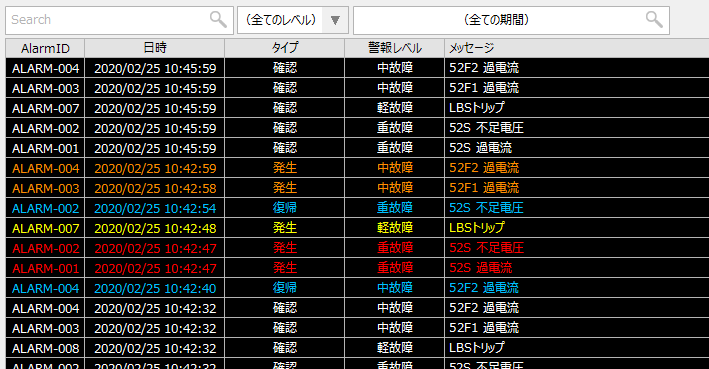Sort by タイプ column header
The height and width of the screenshot is (369, 709).
(x=284, y=48)
